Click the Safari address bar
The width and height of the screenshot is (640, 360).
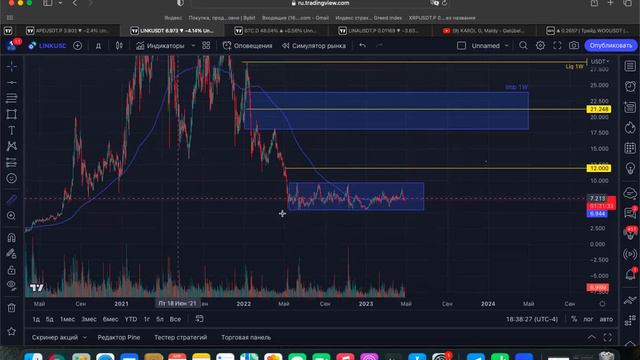pos(320,3)
